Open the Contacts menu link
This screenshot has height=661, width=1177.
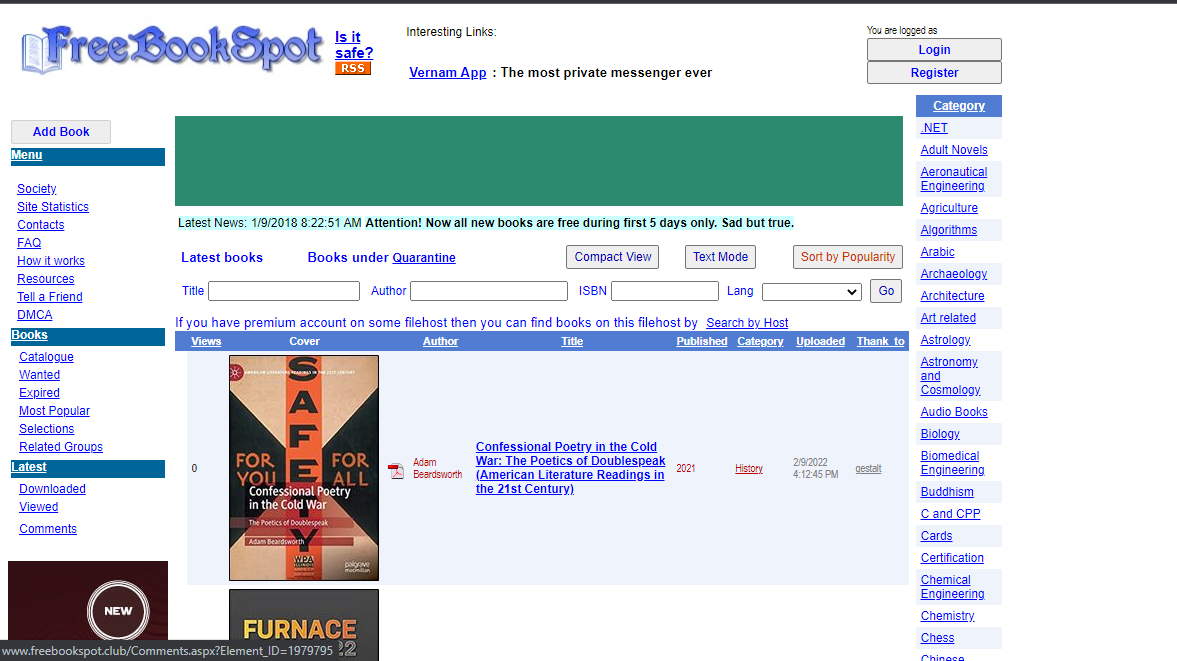pyautogui.click(x=41, y=225)
